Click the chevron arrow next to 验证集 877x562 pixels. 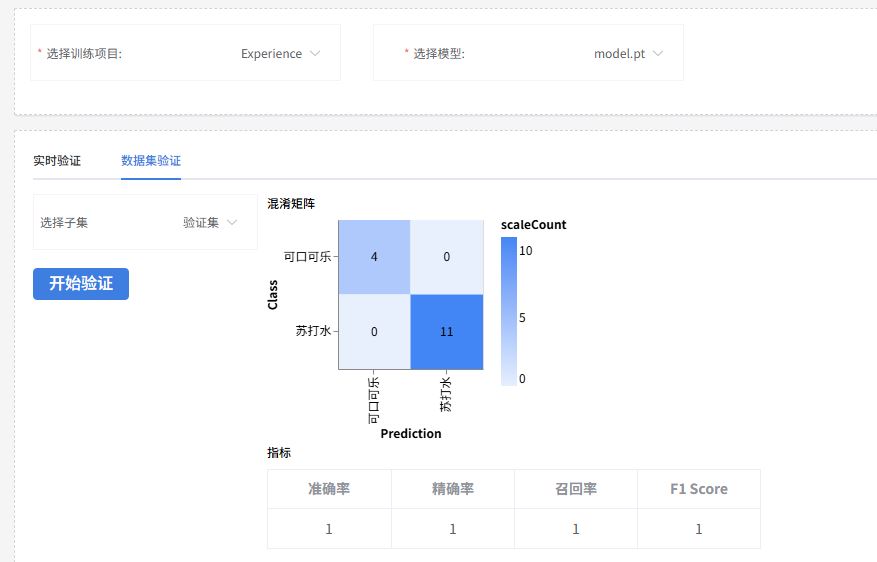click(x=232, y=222)
